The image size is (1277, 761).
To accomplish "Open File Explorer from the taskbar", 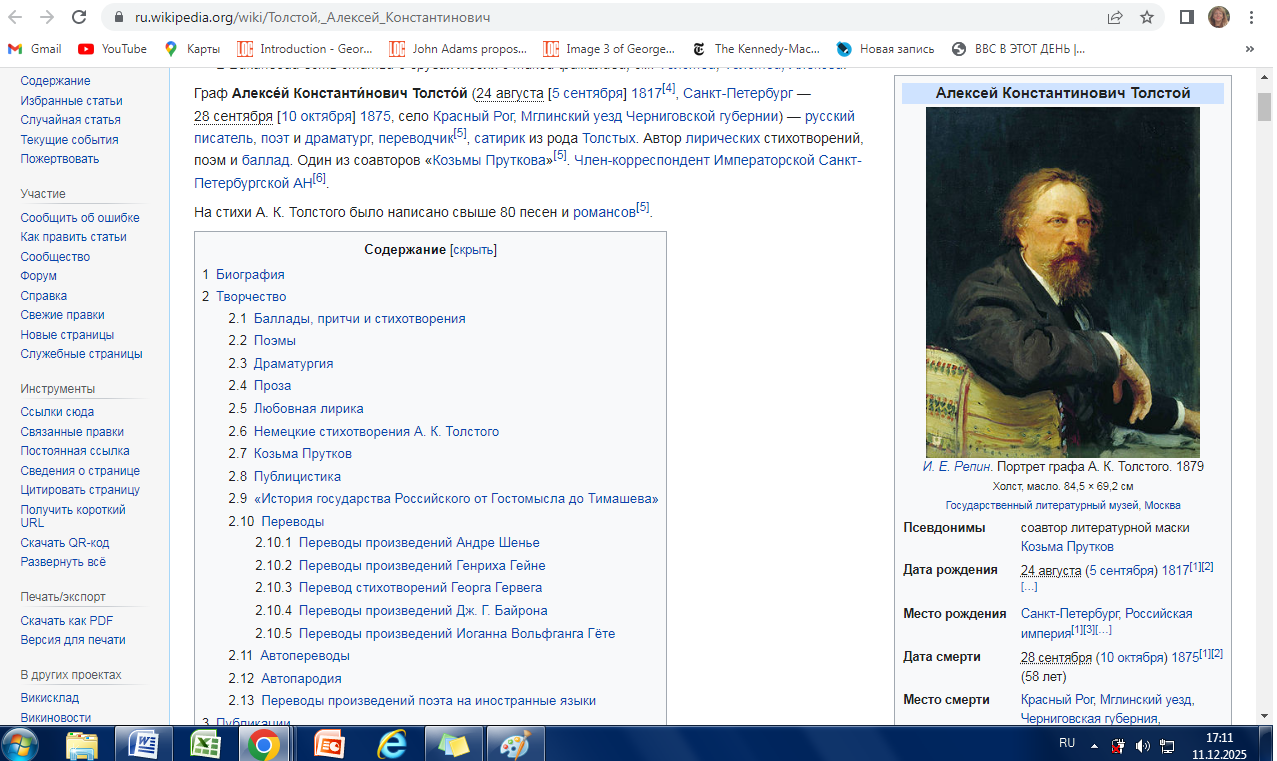I will [82, 744].
